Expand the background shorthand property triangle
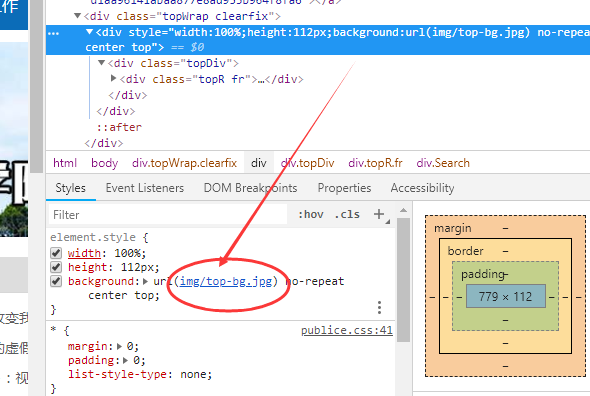Screen dimensions: 590x396 [x=145, y=281]
